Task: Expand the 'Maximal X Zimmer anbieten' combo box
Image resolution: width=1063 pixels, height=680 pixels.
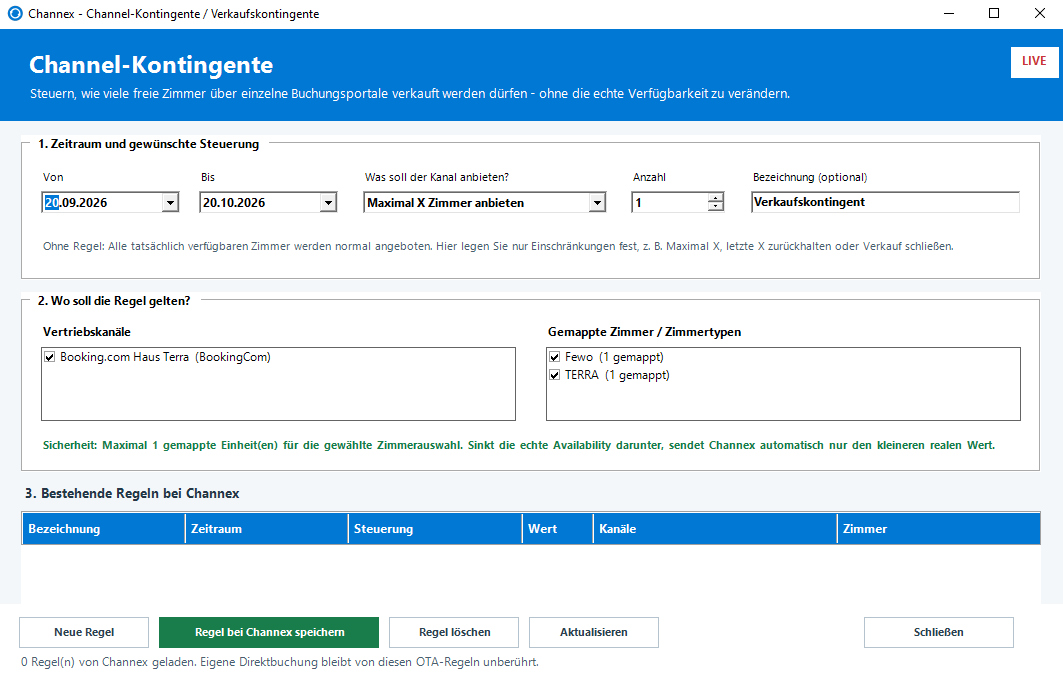Action: coord(597,202)
